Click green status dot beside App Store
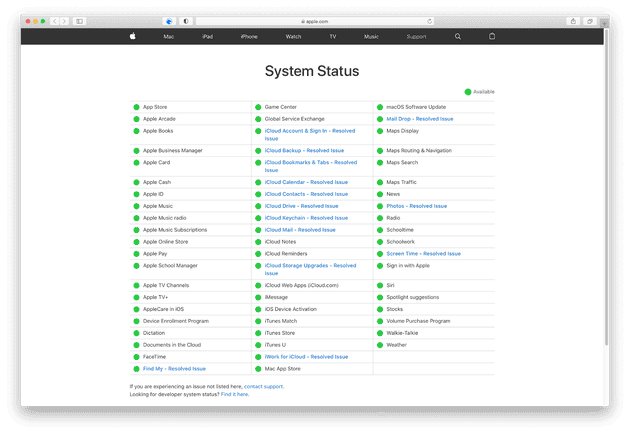Screen dimensions: 630x434 (x=136, y=107)
